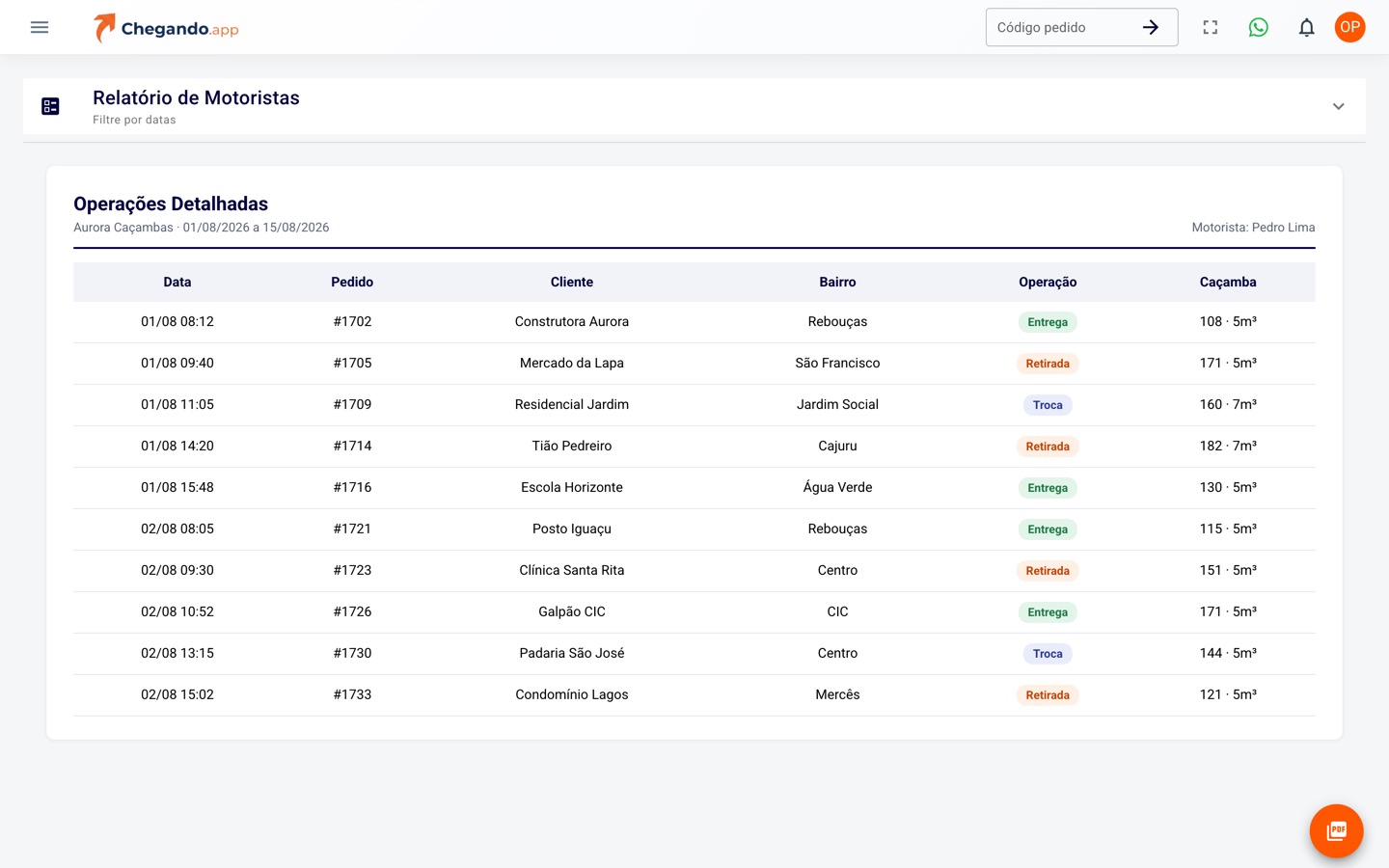
Task: Click client Clínica Santa Rita
Action: tap(572, 570)
